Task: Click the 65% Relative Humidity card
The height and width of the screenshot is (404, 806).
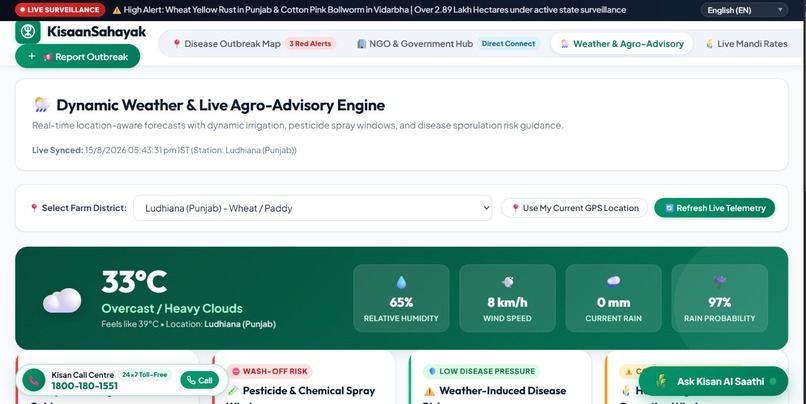Action: pos(401,298)
